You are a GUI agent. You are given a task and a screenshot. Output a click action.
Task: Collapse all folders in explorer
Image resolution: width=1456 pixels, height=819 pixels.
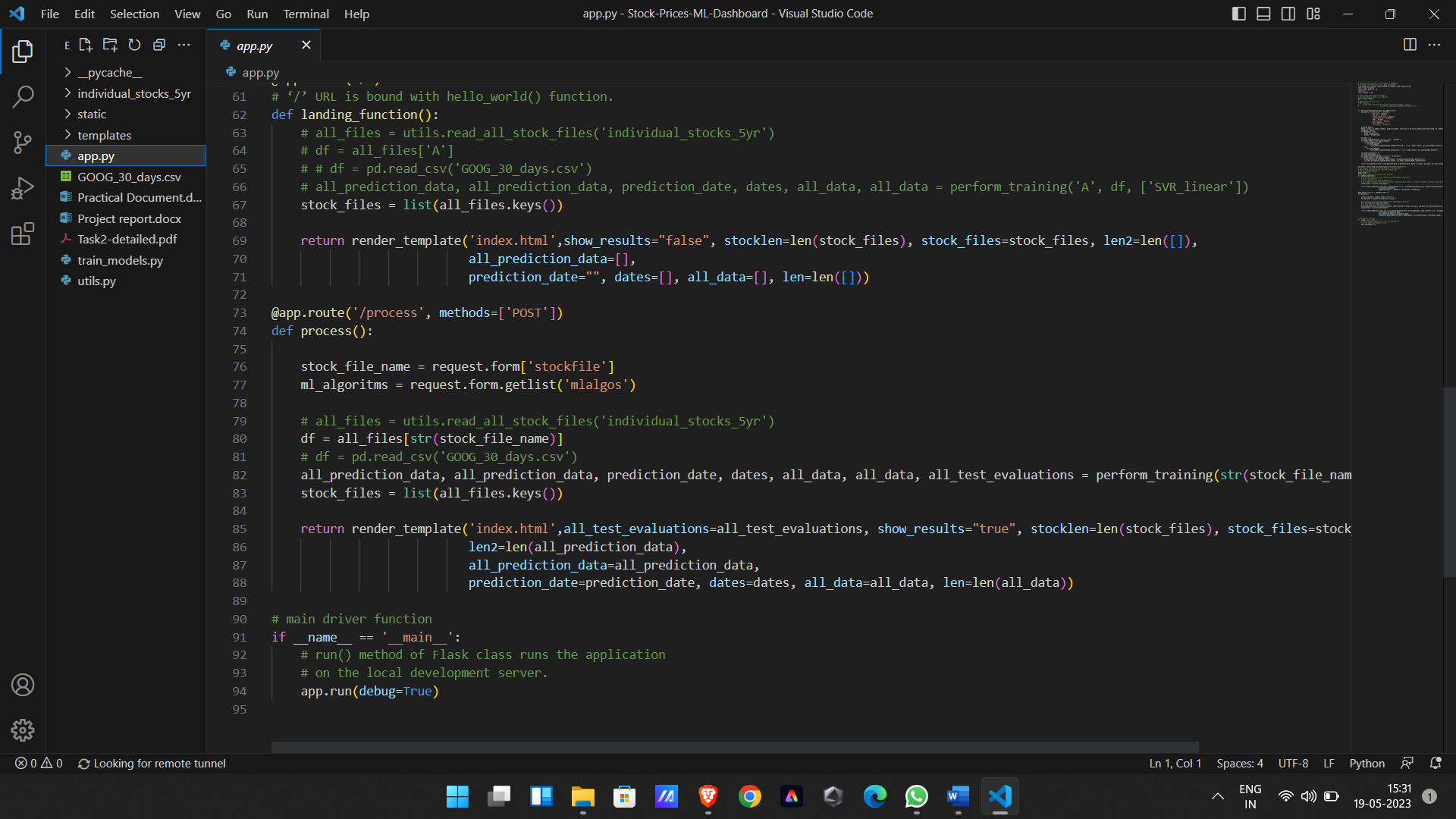[x=159, y=45]
